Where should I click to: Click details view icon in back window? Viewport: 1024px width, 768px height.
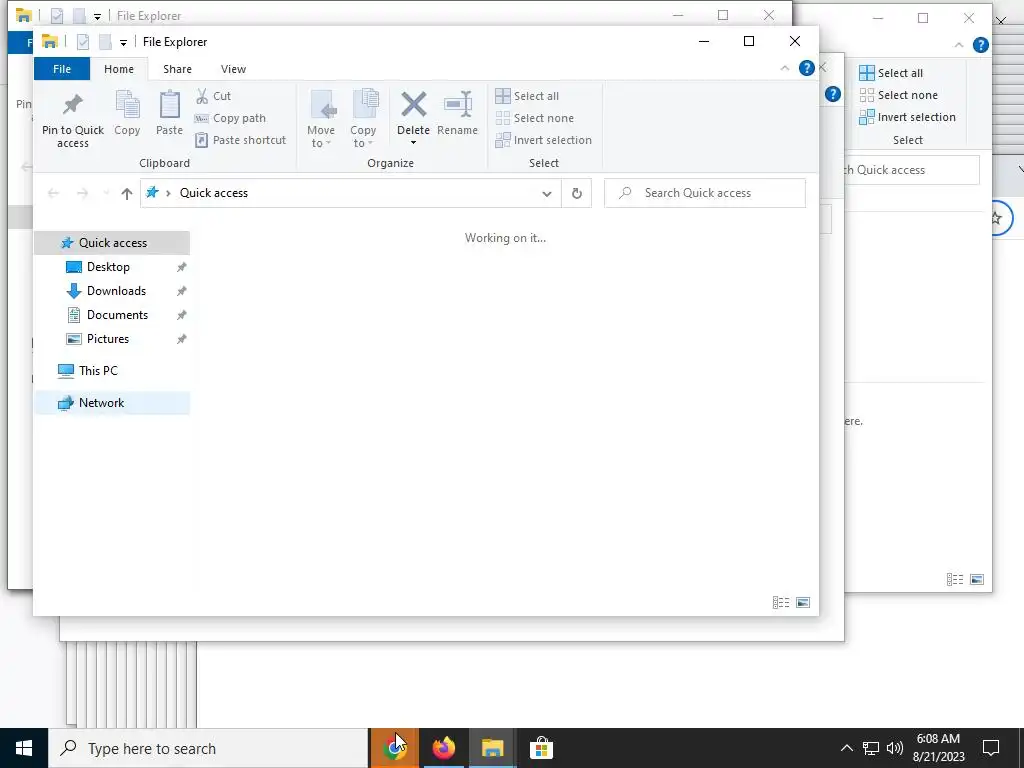pos(955,579)
